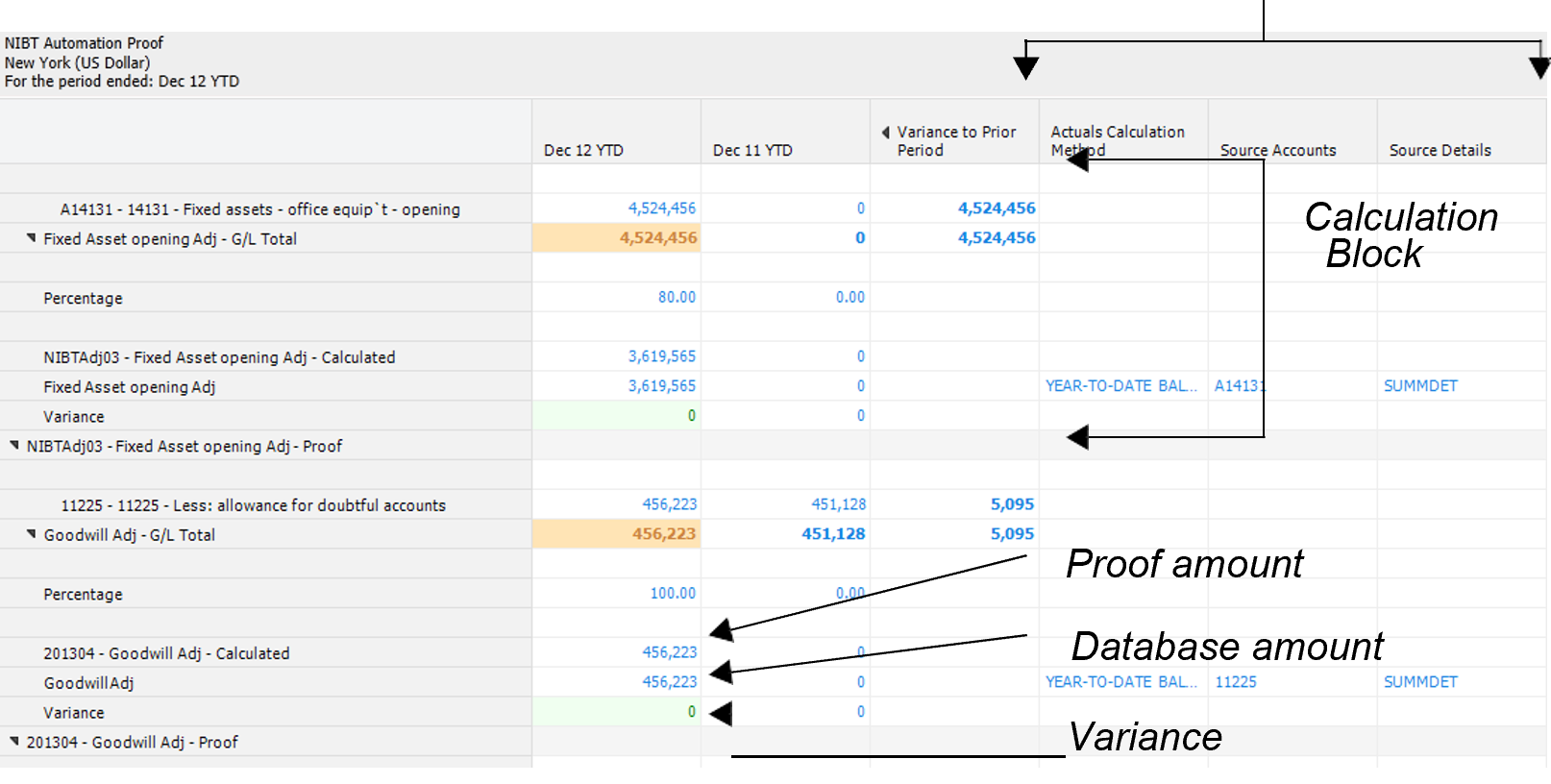This screenshot has height=784, width=1551.
Task: Click the 80.00 percentage value
Action: click(677, 298)
